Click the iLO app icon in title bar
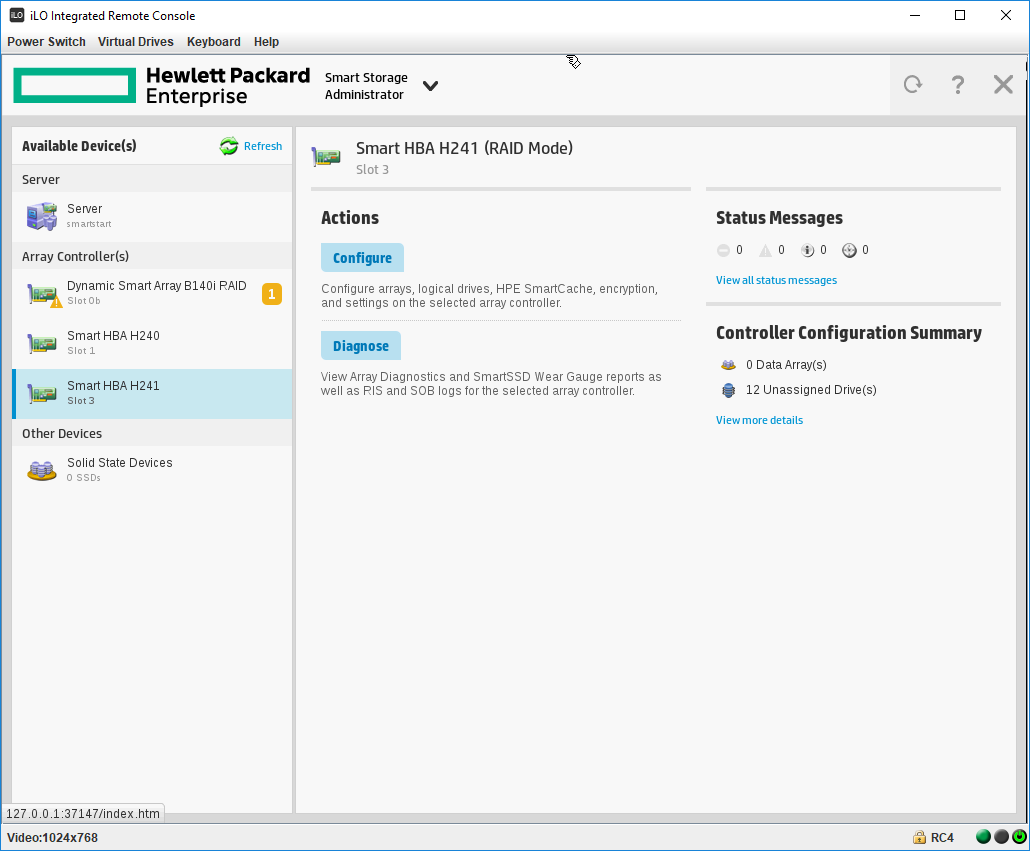 tap(16, 15)
